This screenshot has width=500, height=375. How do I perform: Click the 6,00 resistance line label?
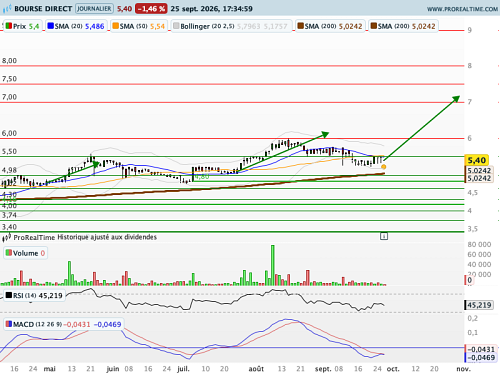coord(9,133)
